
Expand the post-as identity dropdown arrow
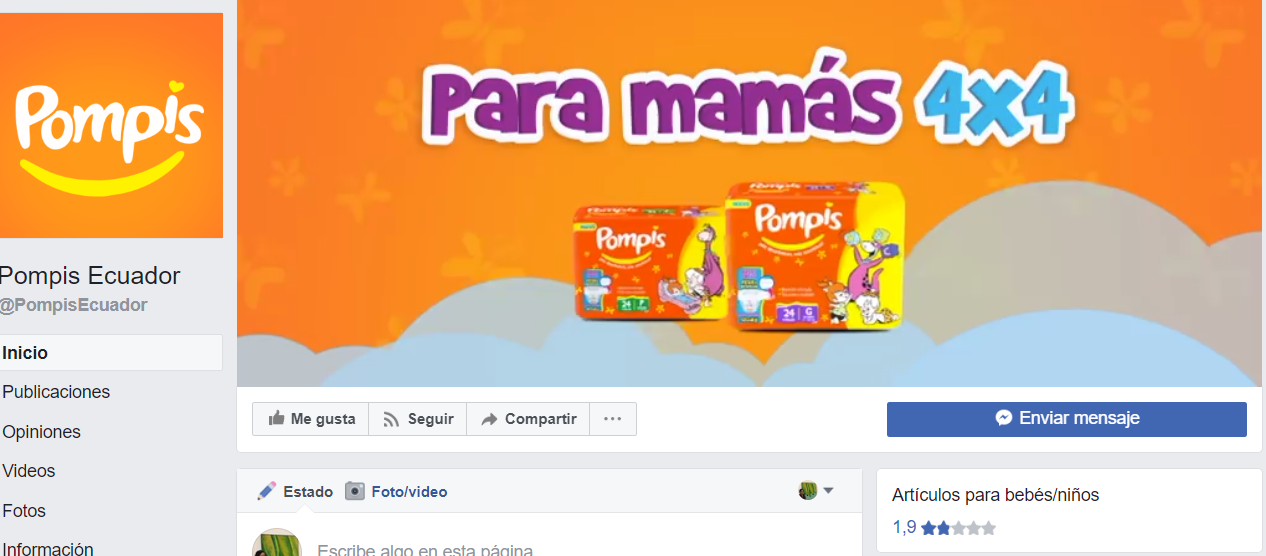coord(828,491)
